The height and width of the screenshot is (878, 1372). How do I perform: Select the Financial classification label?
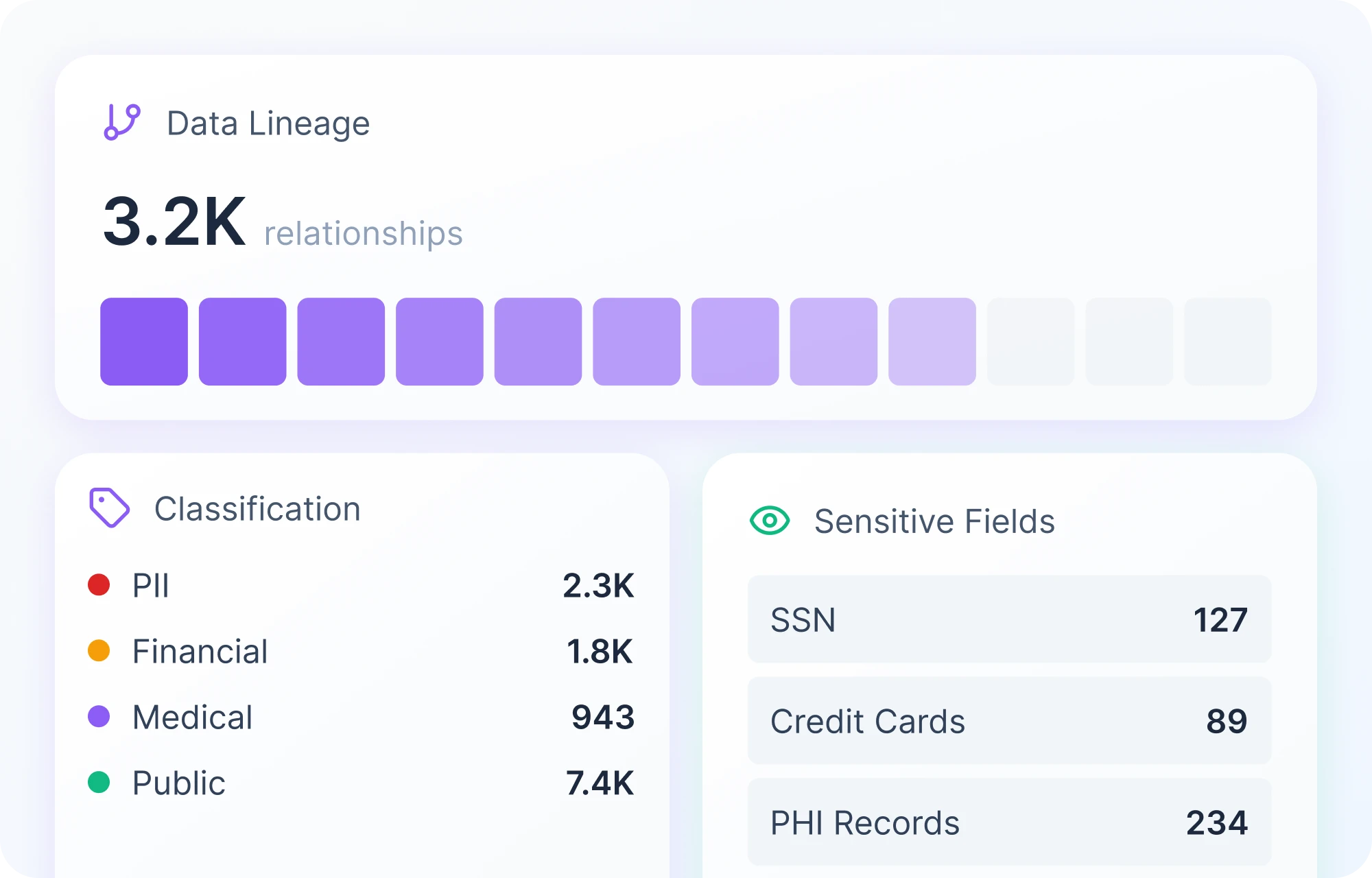[200, 651]
